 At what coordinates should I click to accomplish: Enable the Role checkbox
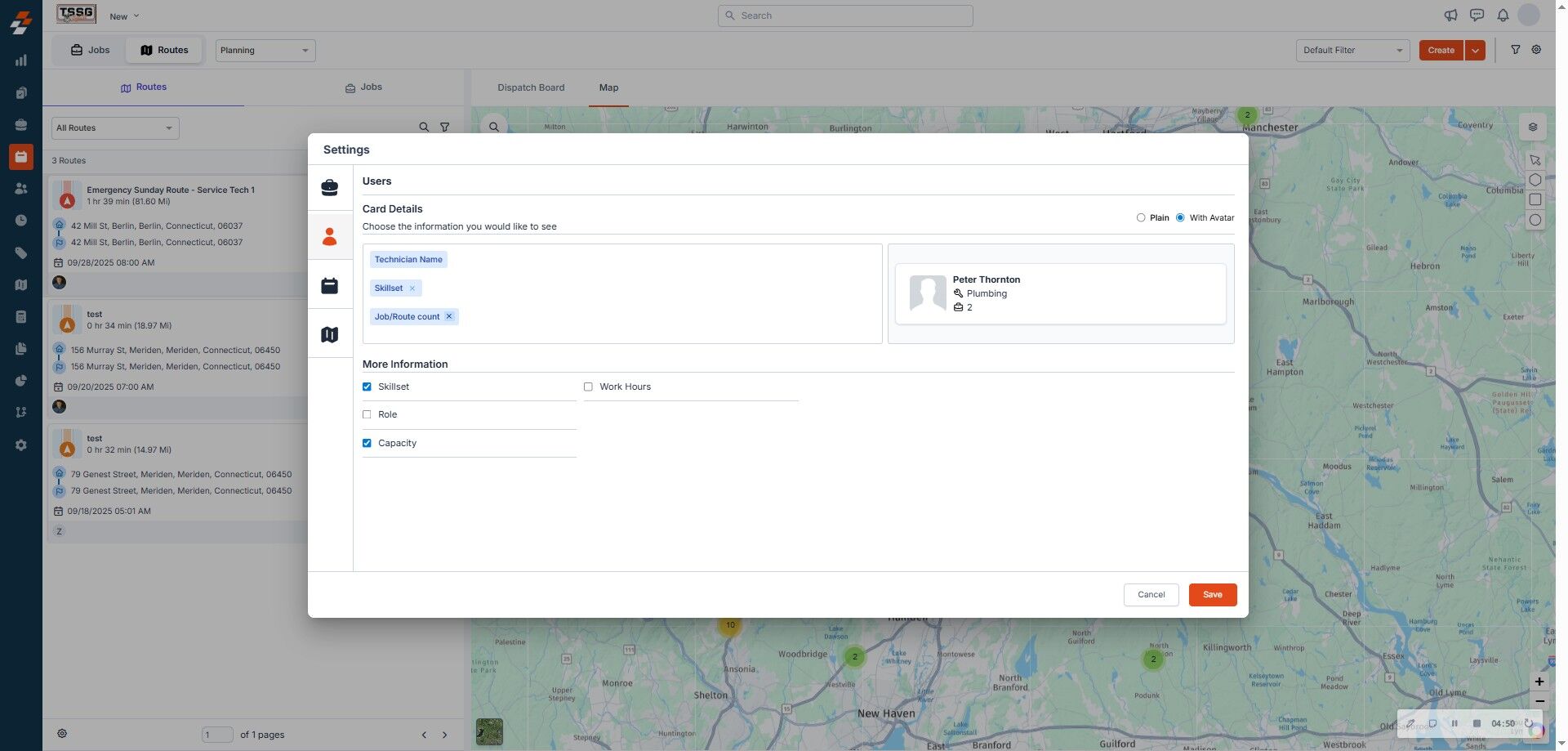367,414
